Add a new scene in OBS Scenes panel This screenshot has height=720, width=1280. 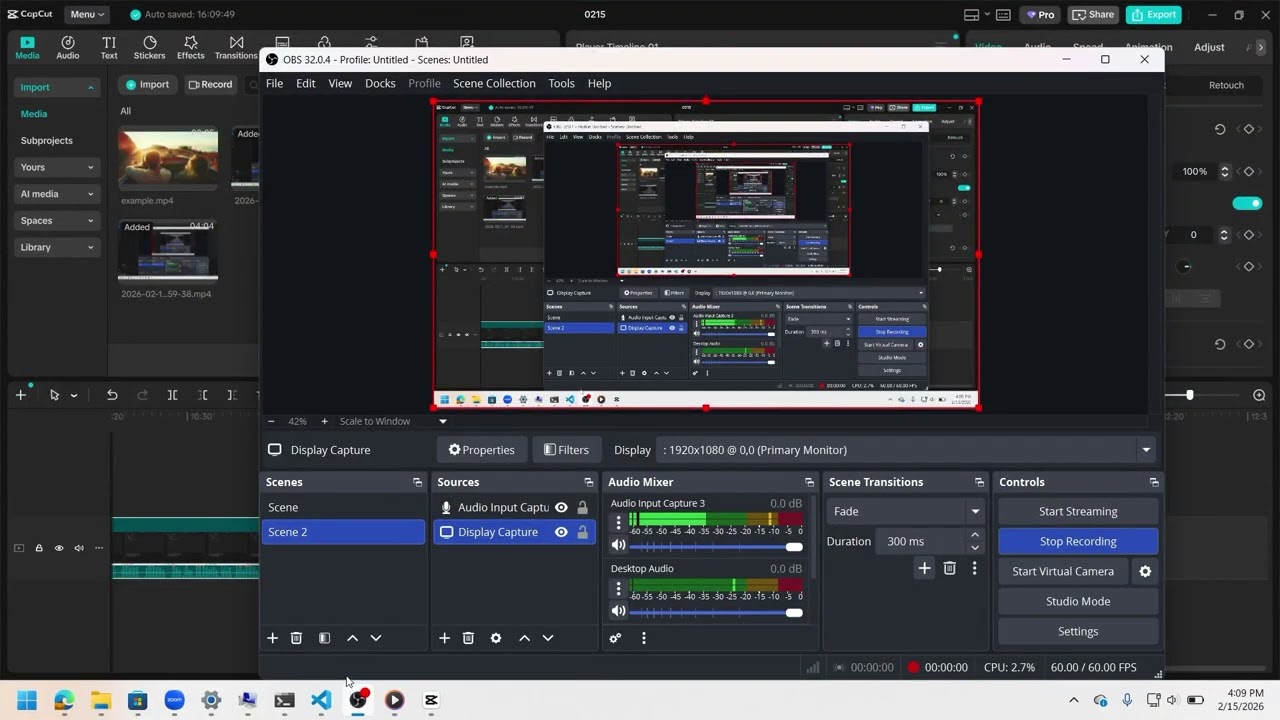(x=272, y=638)
